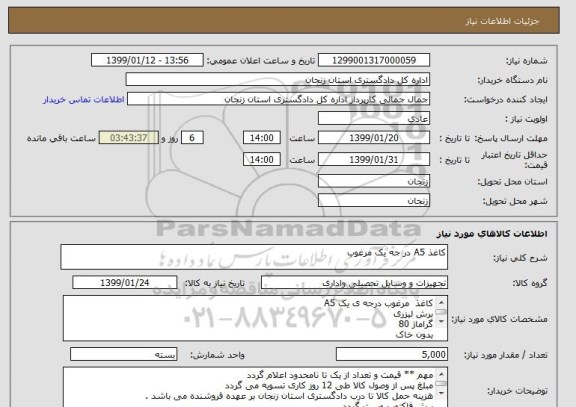Click the label مهلت ارسال پاسخ
The image size is (576, 407).
[x=510, y=138]
